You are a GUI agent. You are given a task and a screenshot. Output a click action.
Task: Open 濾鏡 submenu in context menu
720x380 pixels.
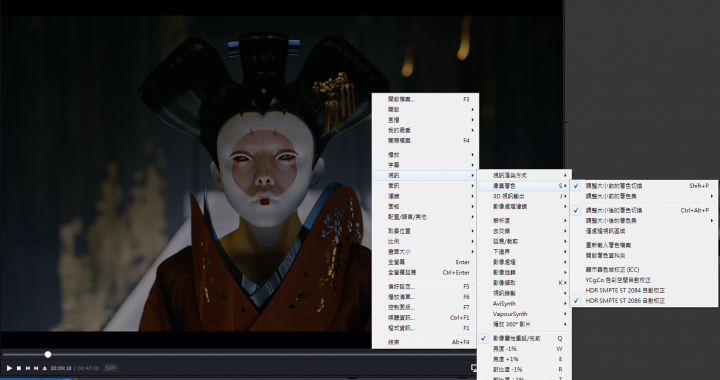[x=425, y=196]
